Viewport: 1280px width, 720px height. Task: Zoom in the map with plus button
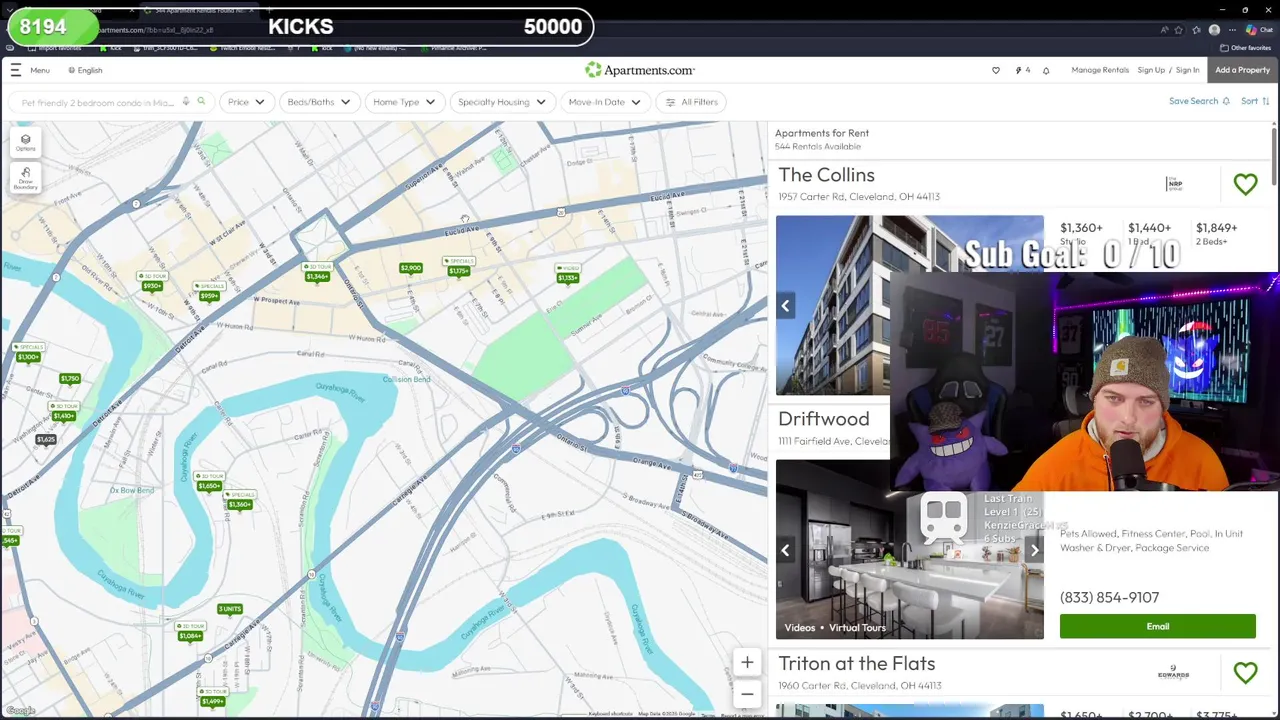[747, 663]
